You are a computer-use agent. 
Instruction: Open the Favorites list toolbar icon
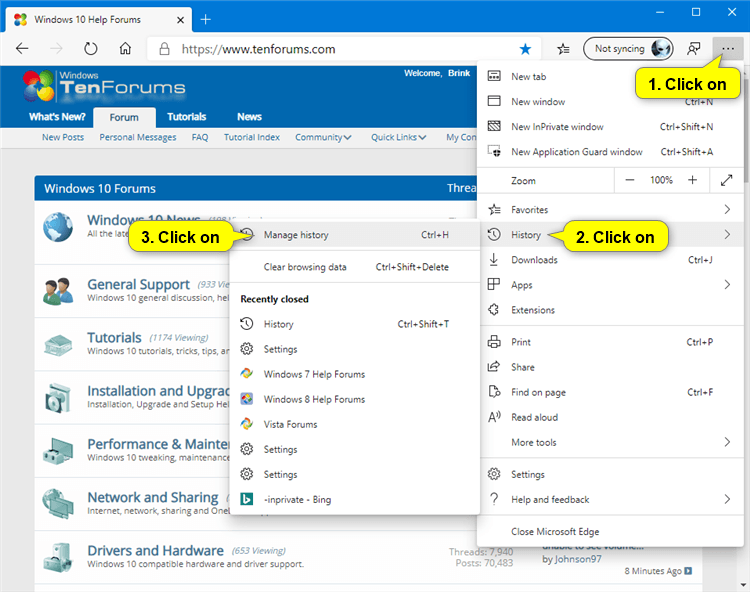tap(563, 49)
